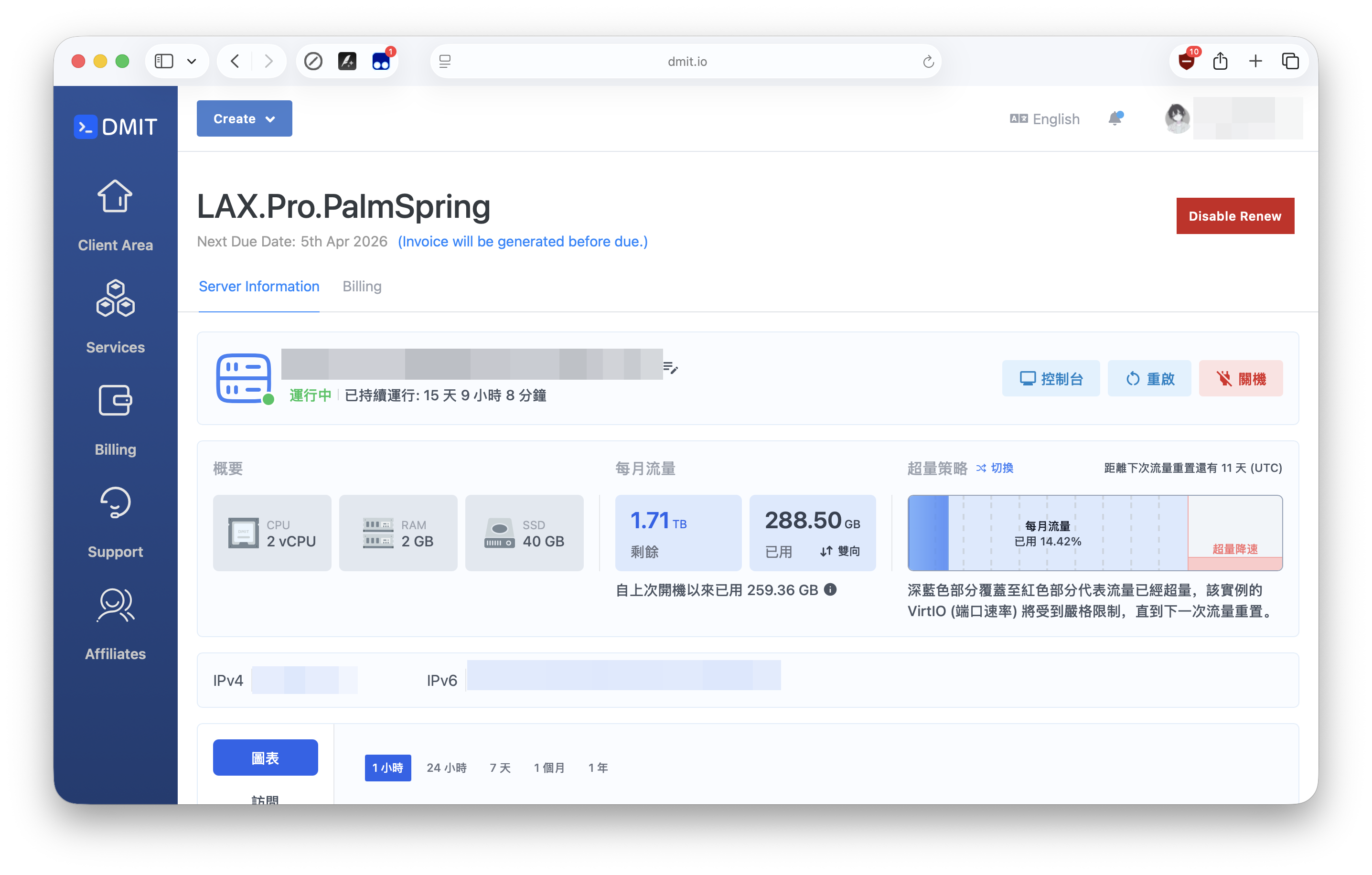Image resolution: width=1372 pixels, height=875 pixels.
Task: Toggle the 雙向 traffic direction switch
Action: point(840,551)
